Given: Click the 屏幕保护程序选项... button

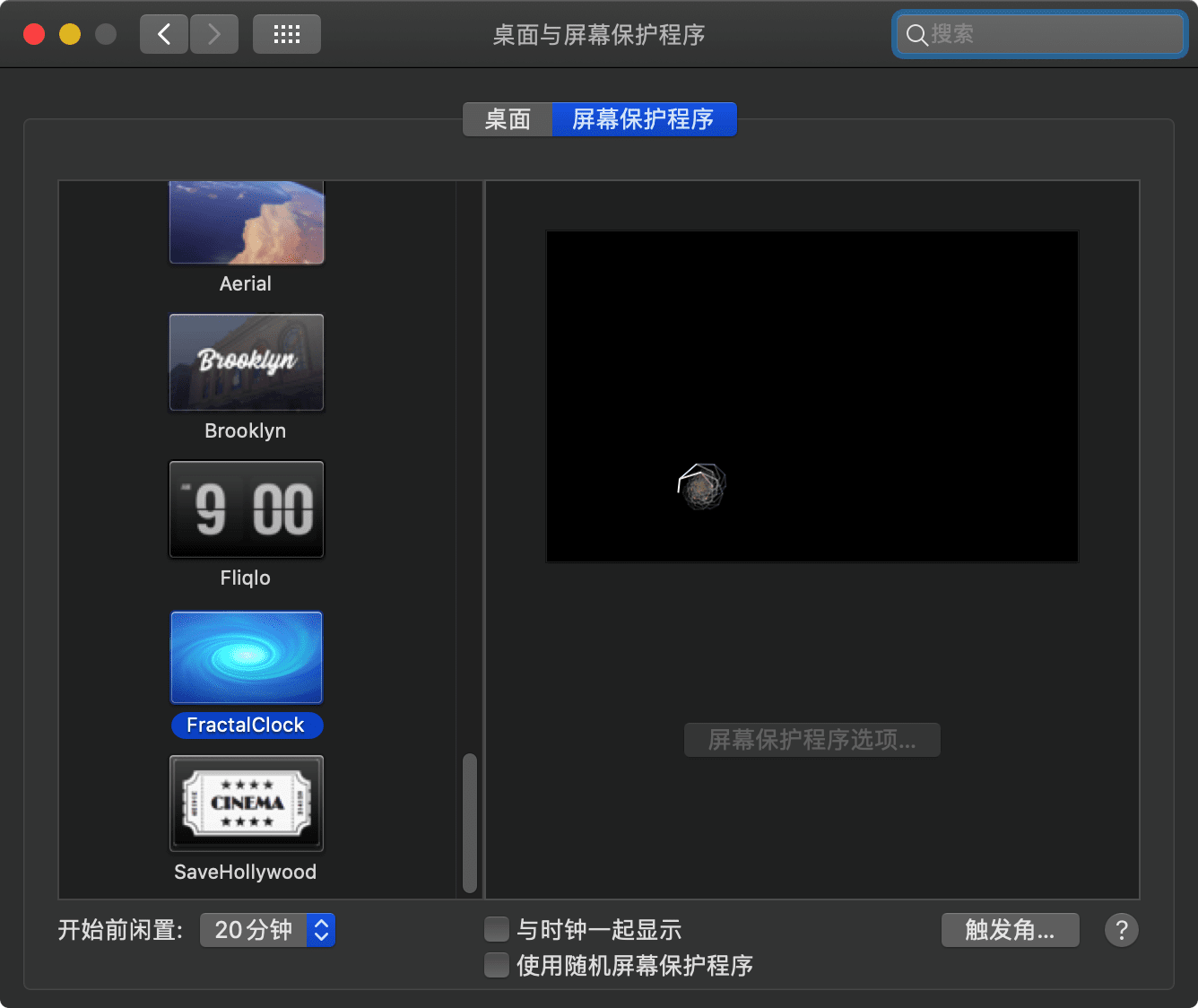Looking at the screenshot, I should tap(812, 740).
